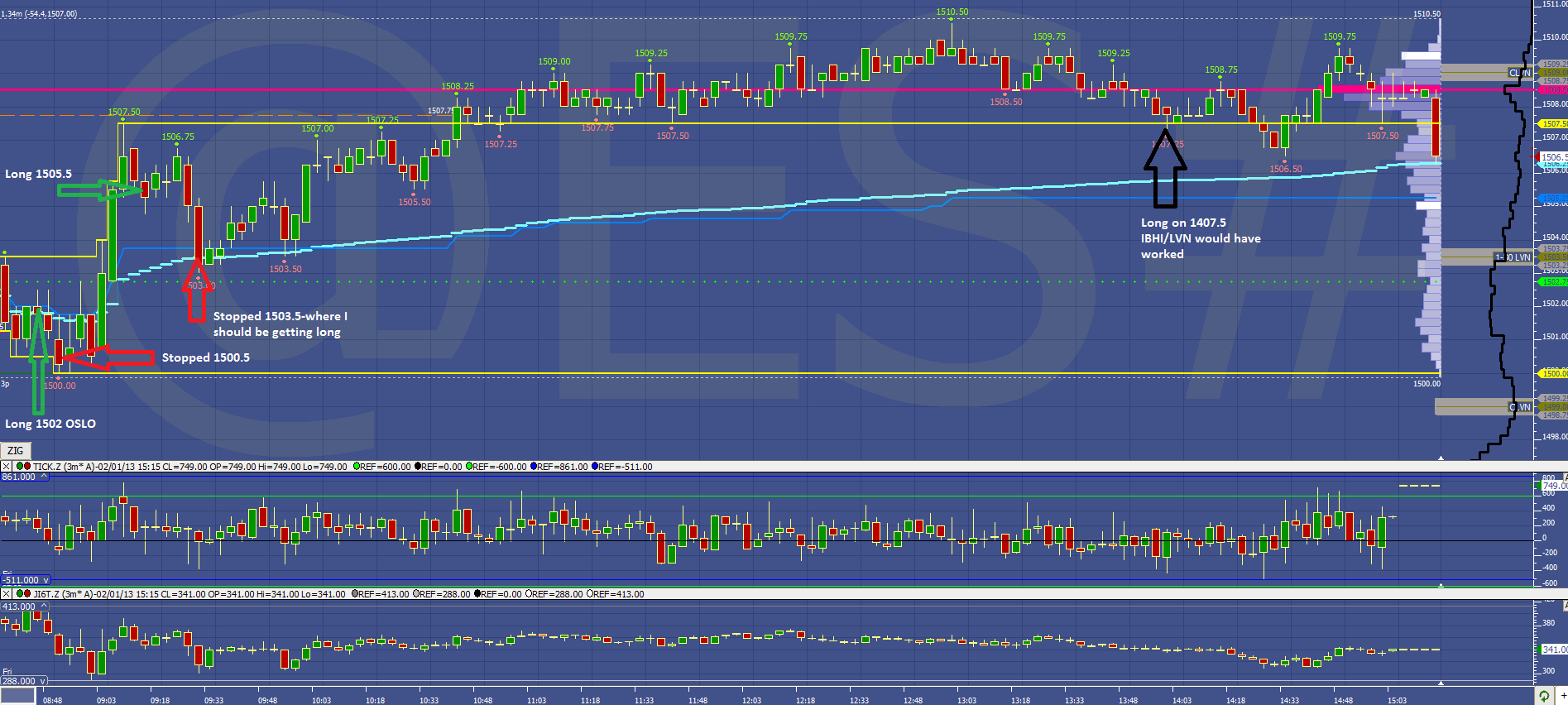Click the 1503.50 swing low label

(x=285, y=269)
